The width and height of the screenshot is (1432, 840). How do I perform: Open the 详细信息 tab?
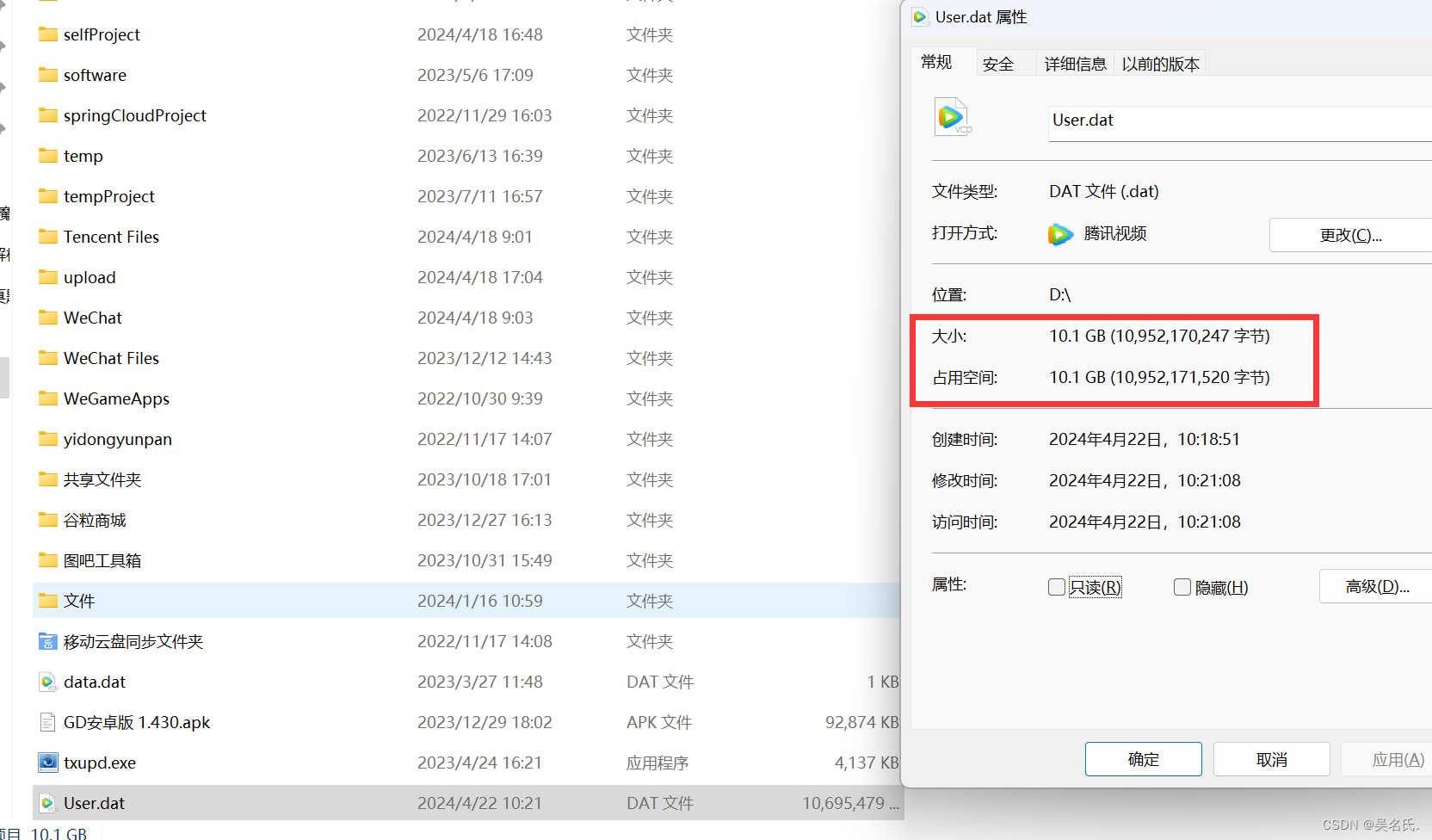click(x=1075, y=62)
